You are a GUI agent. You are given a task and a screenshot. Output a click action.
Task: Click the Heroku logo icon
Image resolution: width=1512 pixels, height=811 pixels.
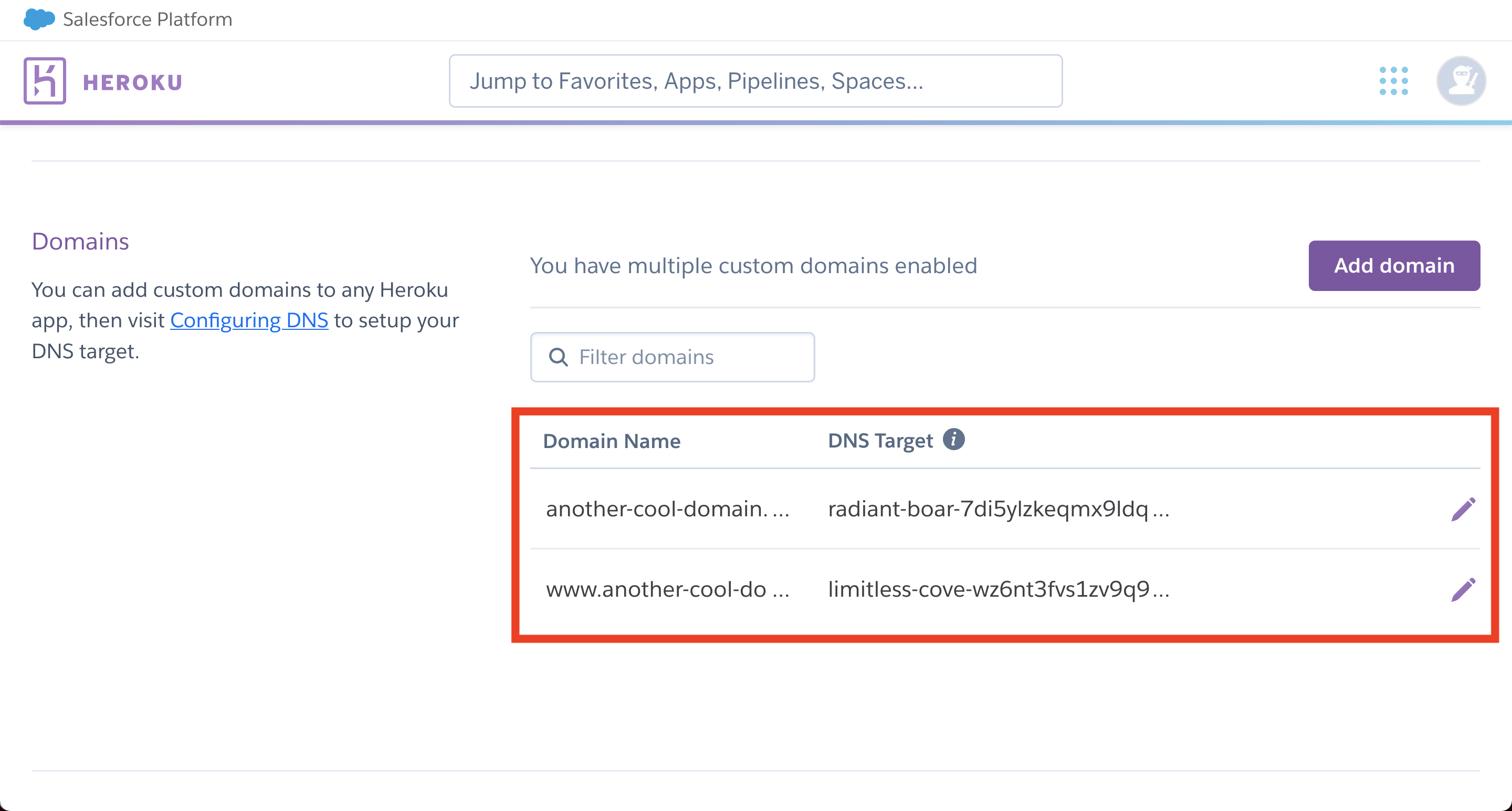[45, 81]
